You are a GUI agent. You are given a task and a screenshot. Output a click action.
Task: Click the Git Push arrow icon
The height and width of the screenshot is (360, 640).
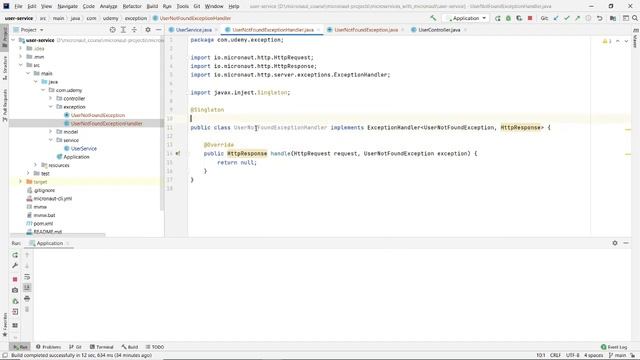point(578,18)
